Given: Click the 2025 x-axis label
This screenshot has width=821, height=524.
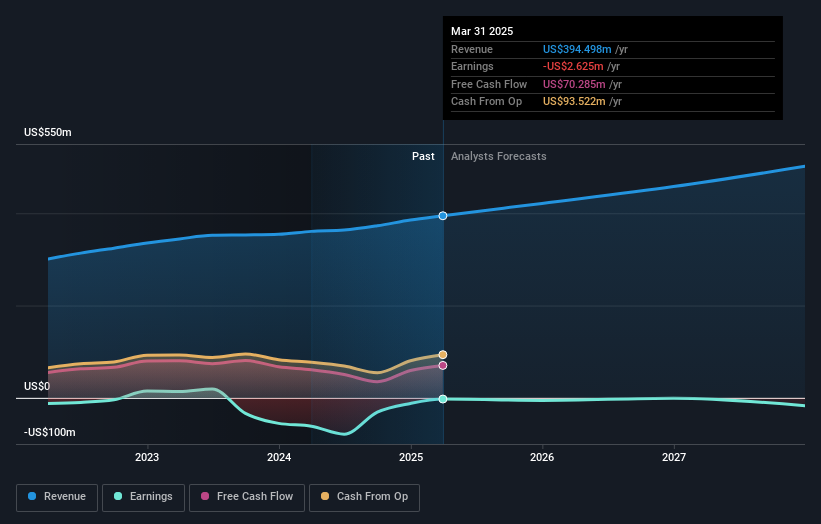Looking at the screenshot, I should [411, 457].
